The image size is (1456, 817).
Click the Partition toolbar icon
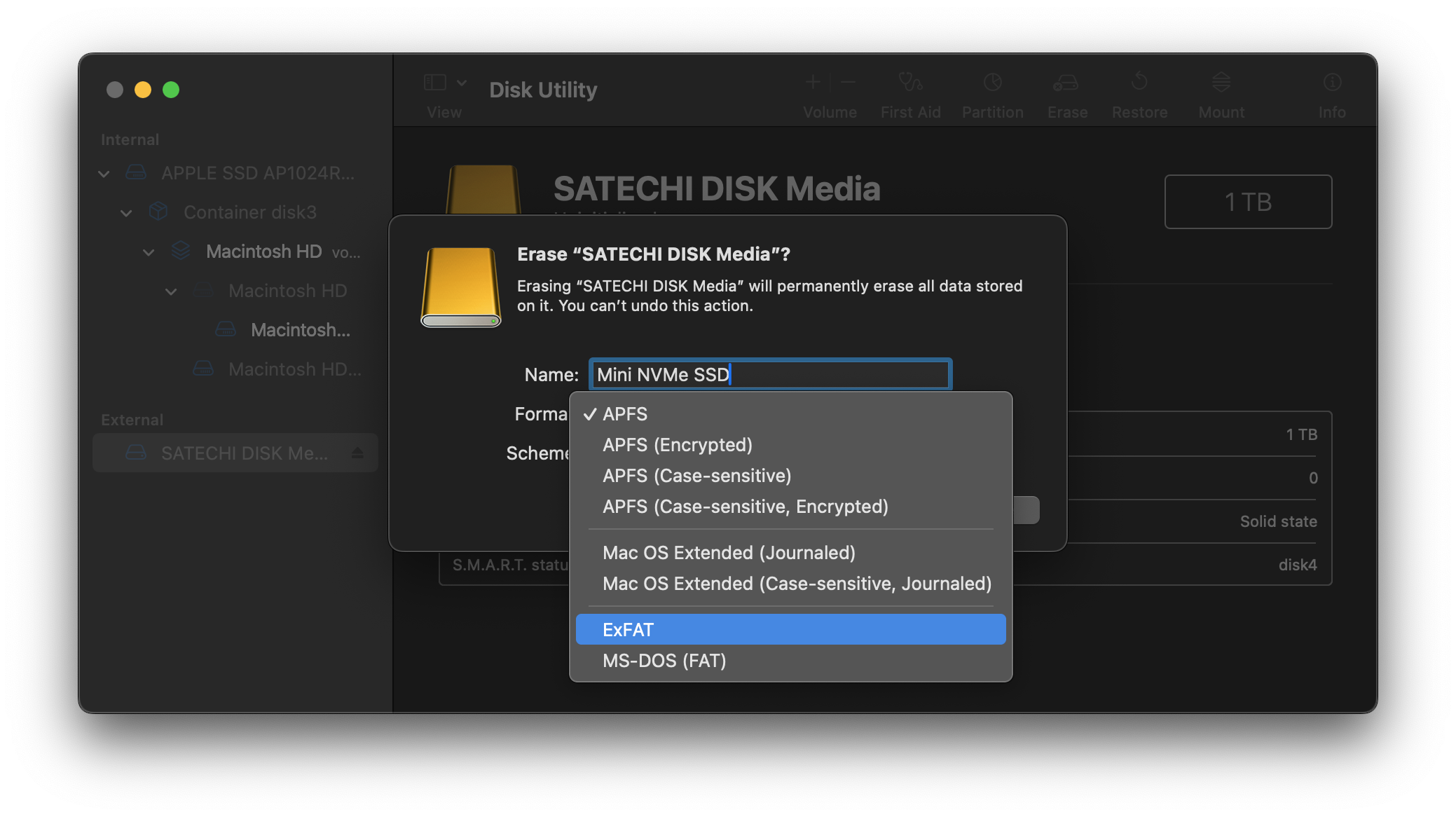click(992, 83)
